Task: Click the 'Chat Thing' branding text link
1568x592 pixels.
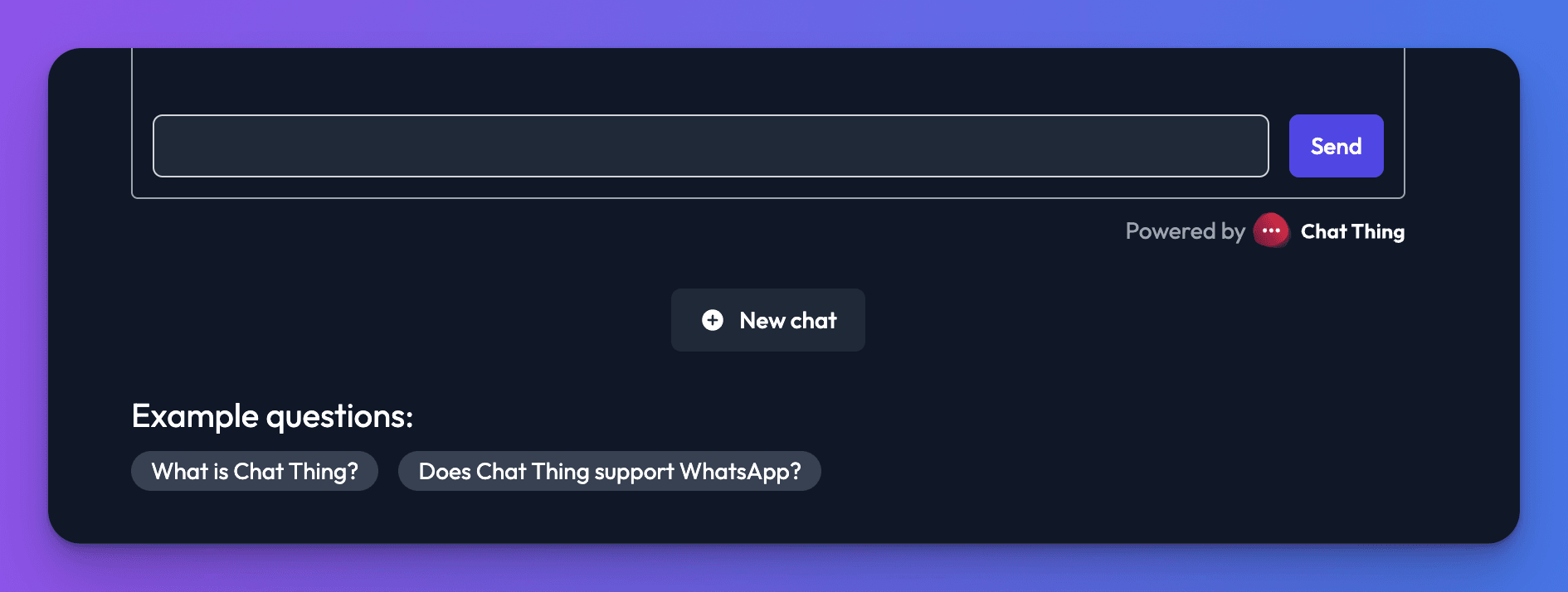Action: (1352, 231)
